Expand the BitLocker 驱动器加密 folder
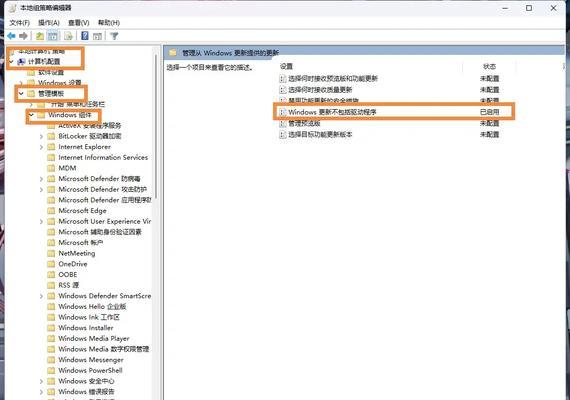The height and width of the screenshot is (400, 570). 41,136
